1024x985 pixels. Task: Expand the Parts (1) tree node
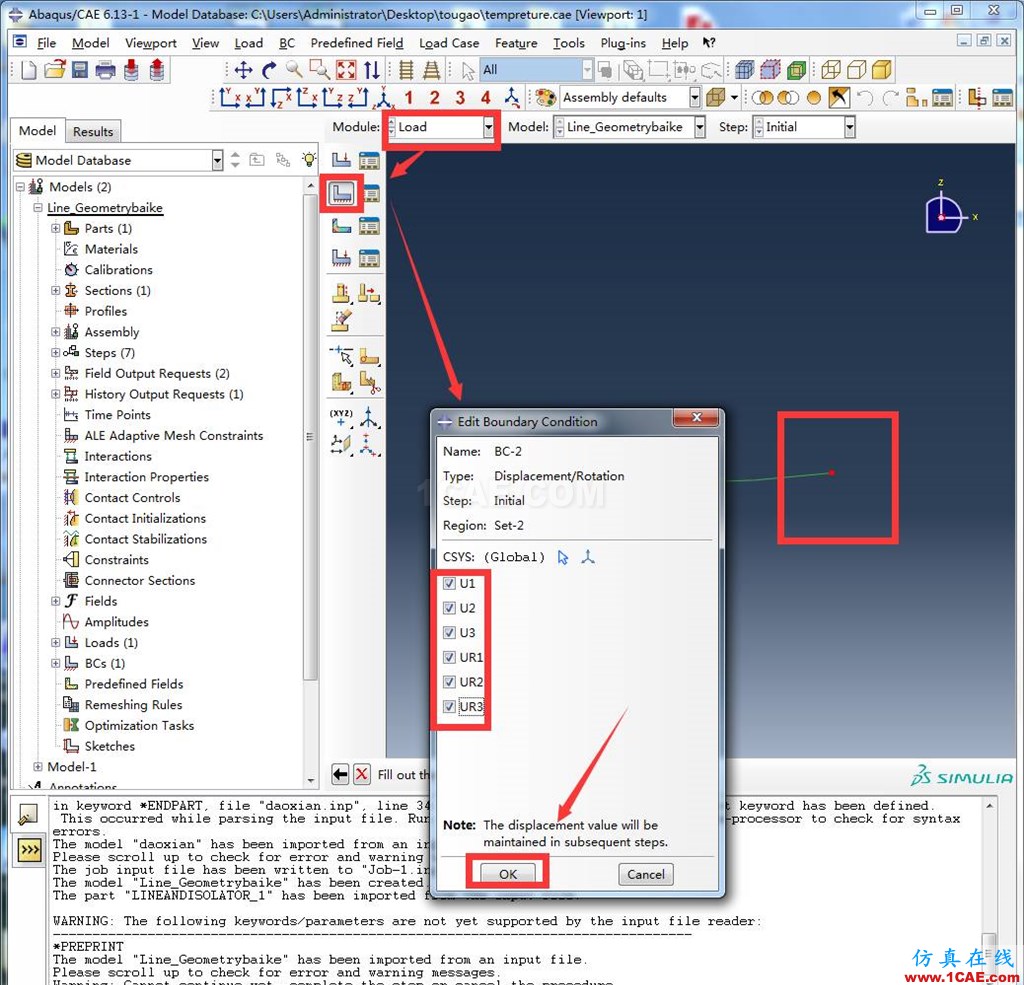56,228
